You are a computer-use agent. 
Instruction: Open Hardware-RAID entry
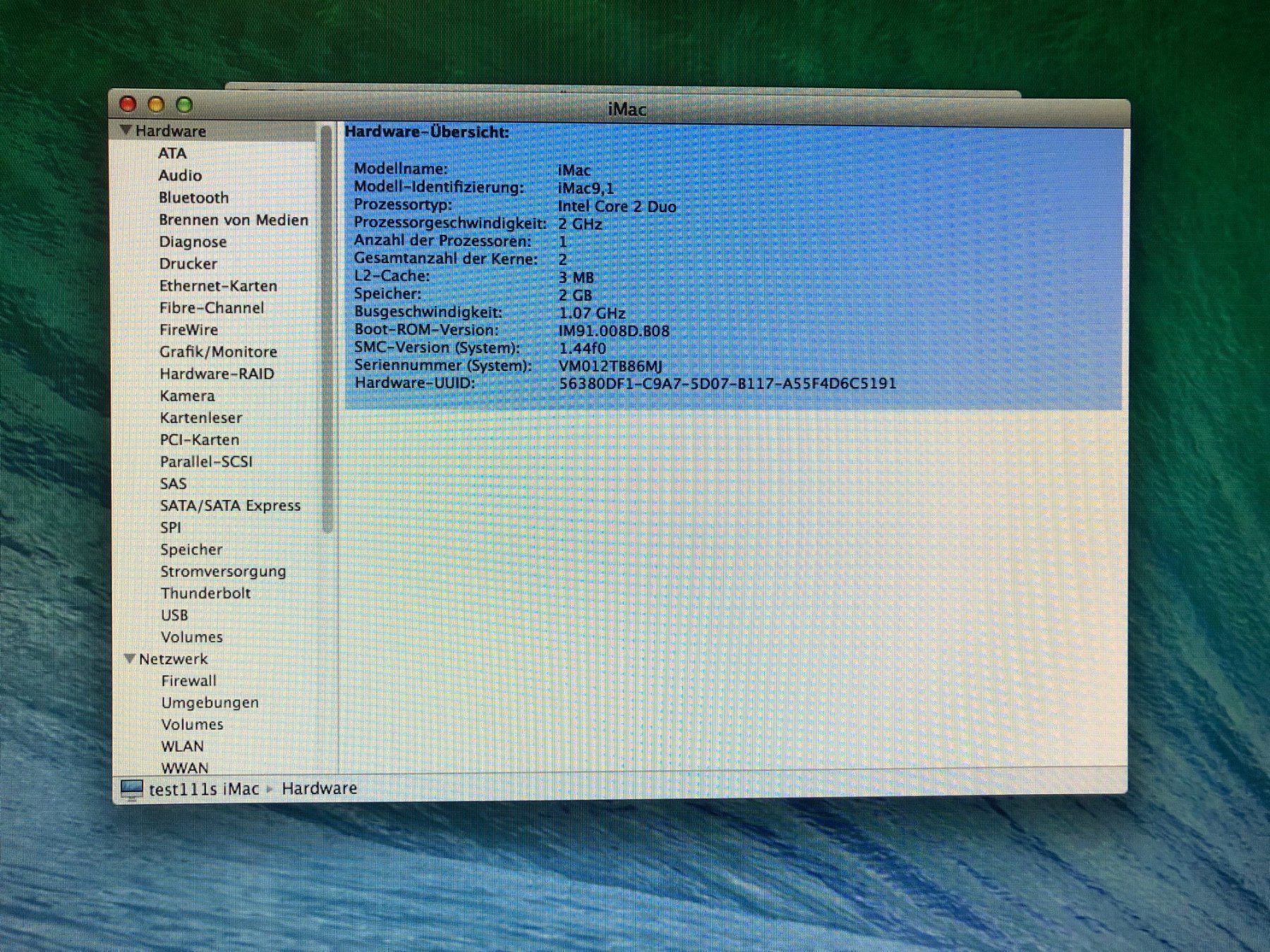pyautogui.click(x=217, y=374)
